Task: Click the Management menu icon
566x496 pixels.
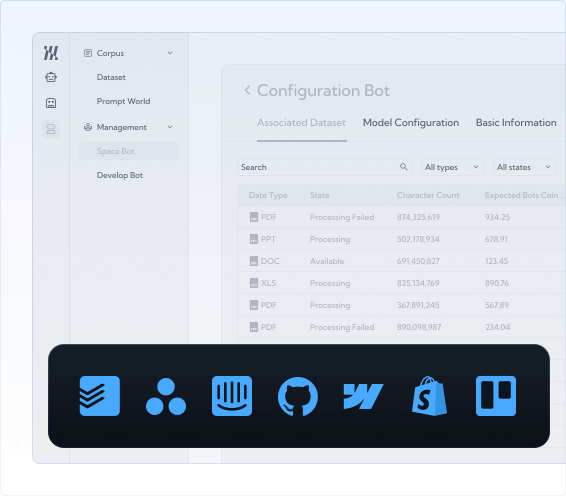Action: click(88, 127)
